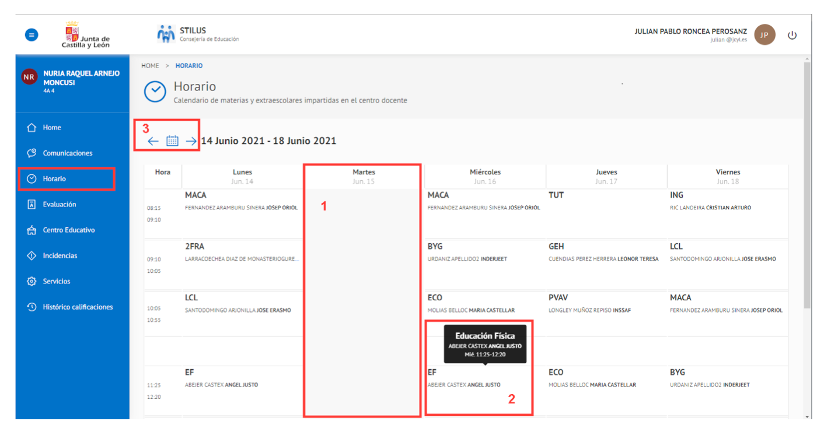
Task: Open Incidencias in the sidebar
Action: point(59,255)
